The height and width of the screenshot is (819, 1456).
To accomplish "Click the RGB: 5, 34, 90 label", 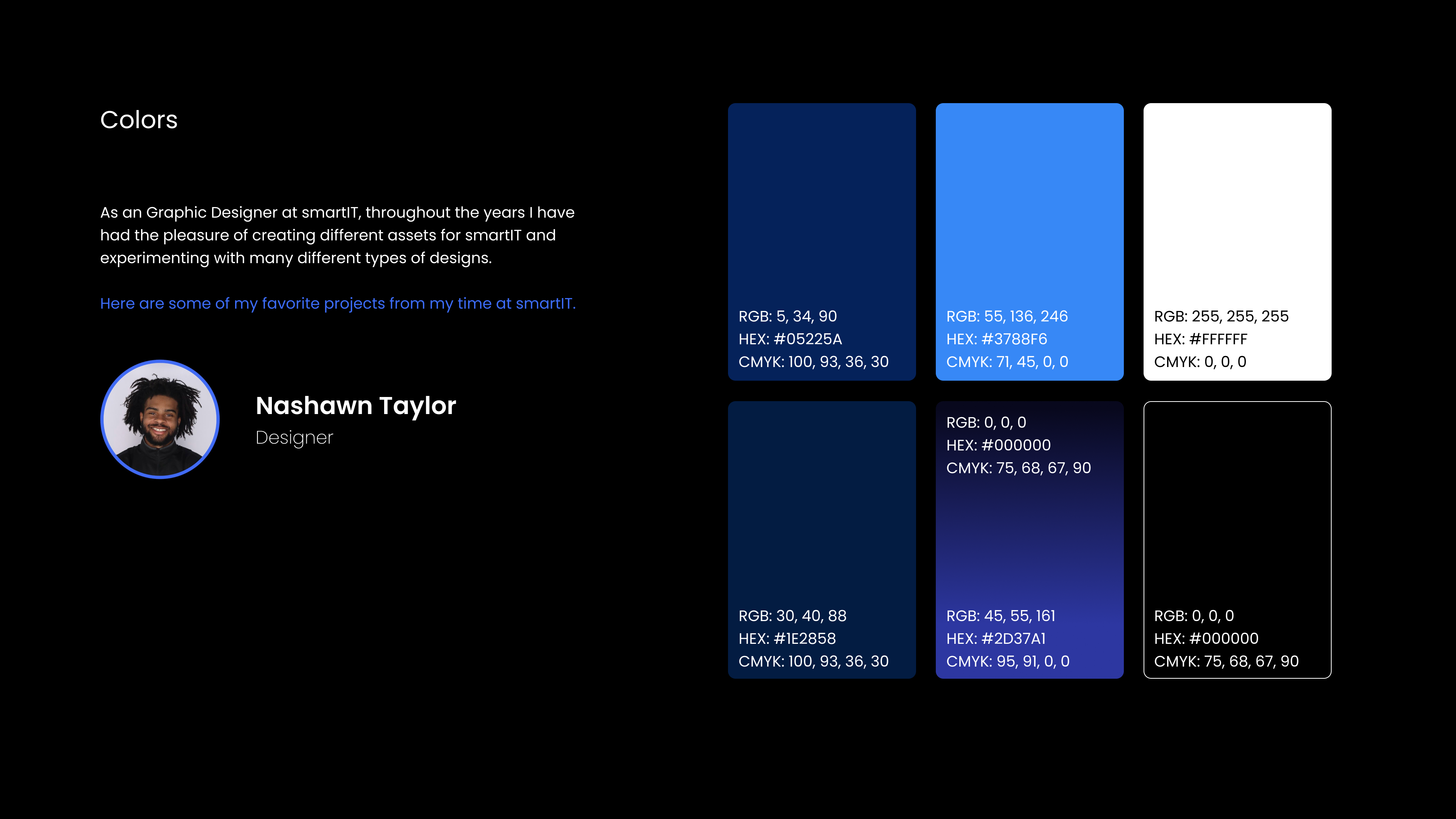I will [788, 317].
